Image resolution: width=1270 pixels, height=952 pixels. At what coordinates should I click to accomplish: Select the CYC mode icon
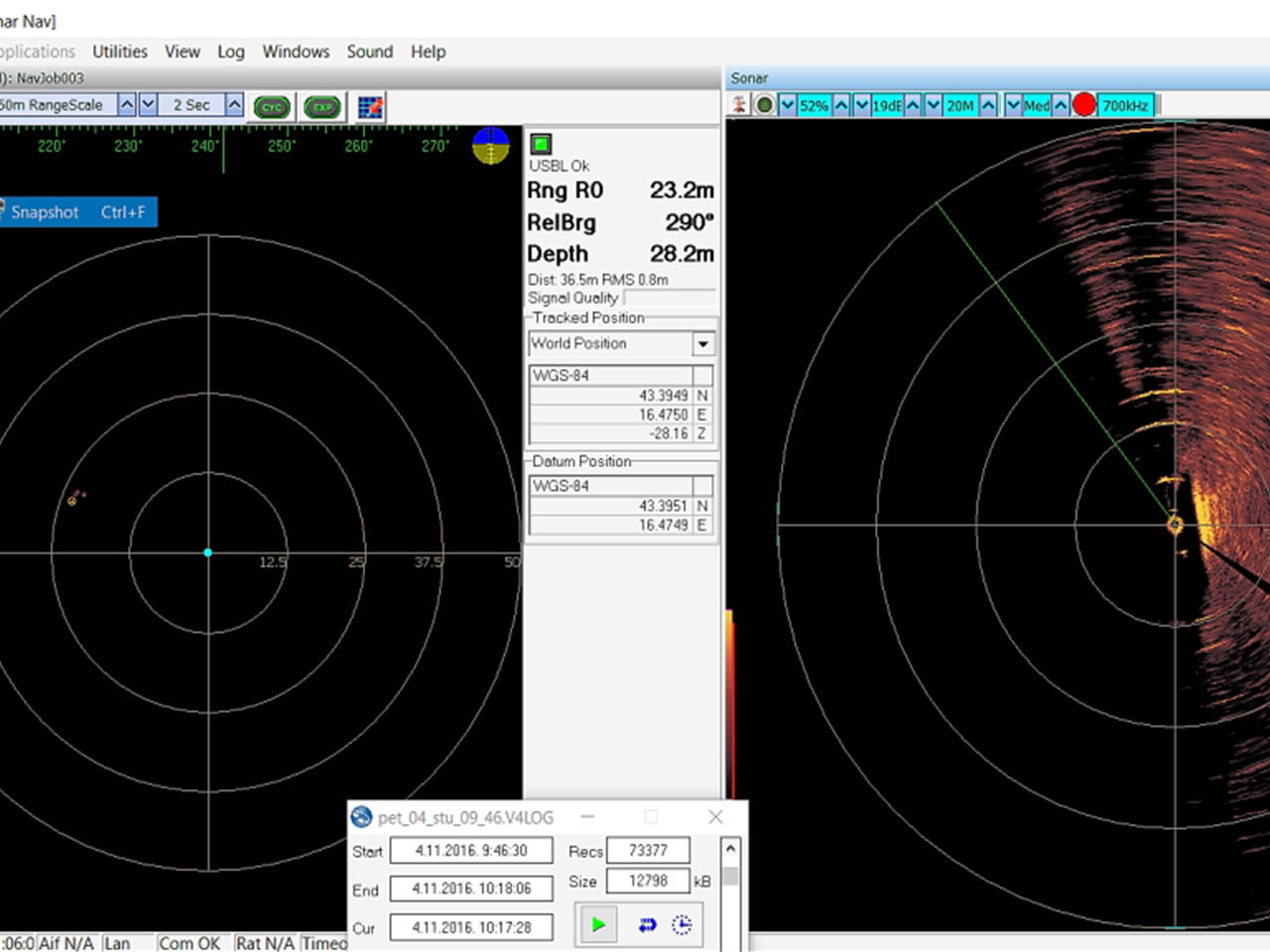(271, 106)
